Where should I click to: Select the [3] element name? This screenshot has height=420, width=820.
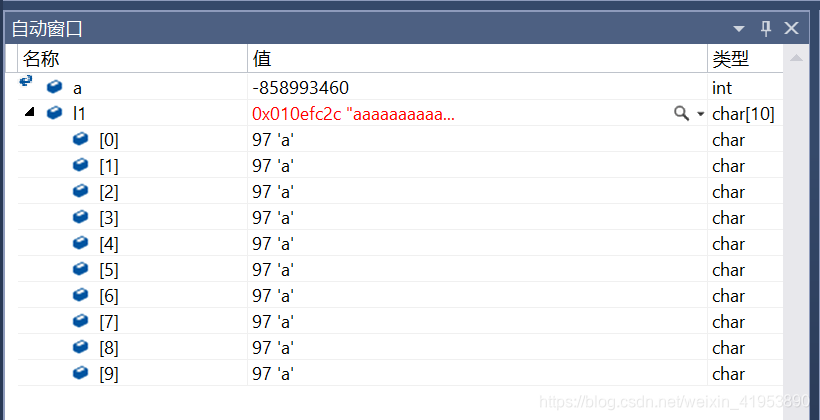click(x=109, y=218)
